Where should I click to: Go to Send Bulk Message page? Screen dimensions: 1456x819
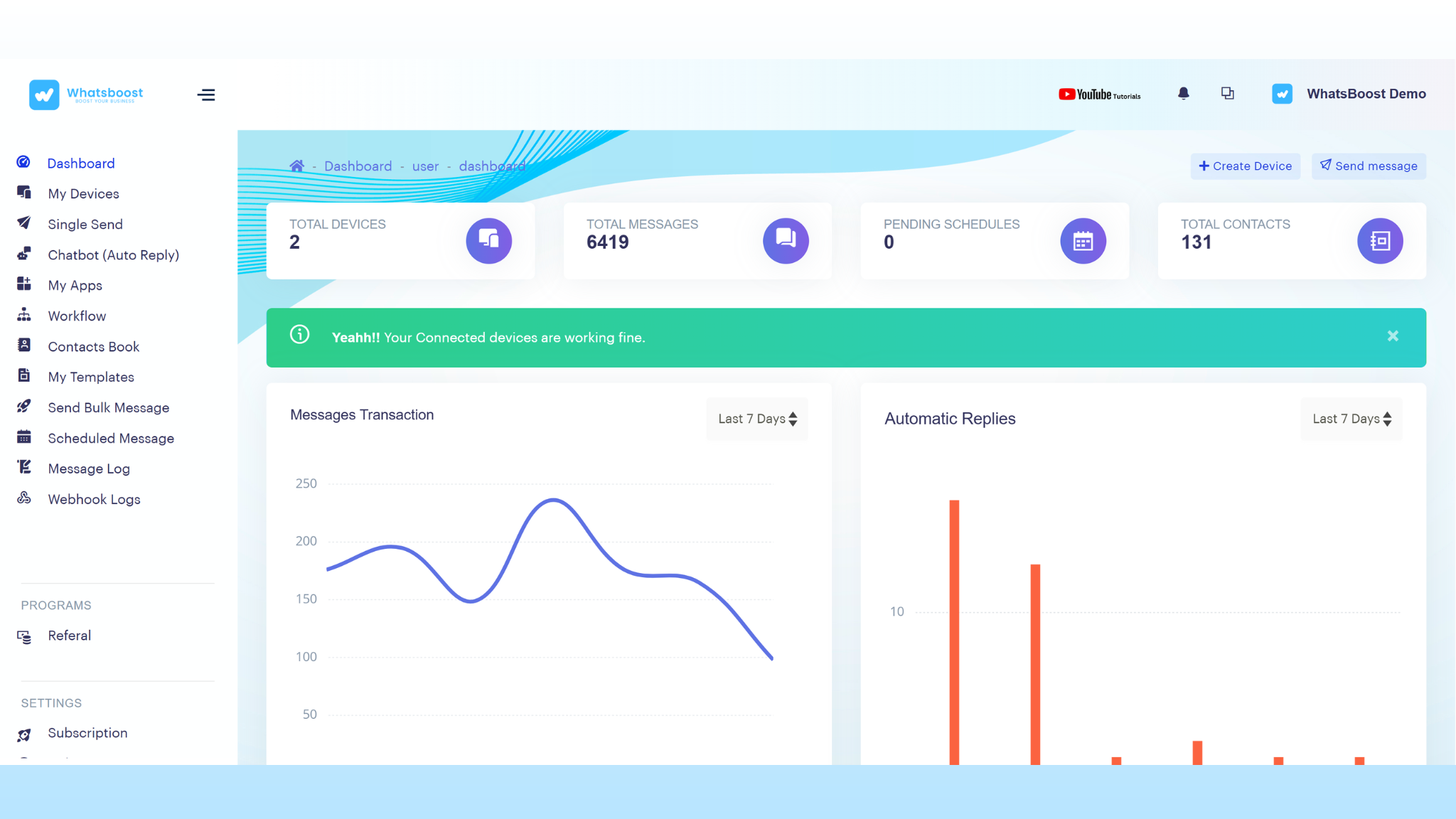[108, 408]
